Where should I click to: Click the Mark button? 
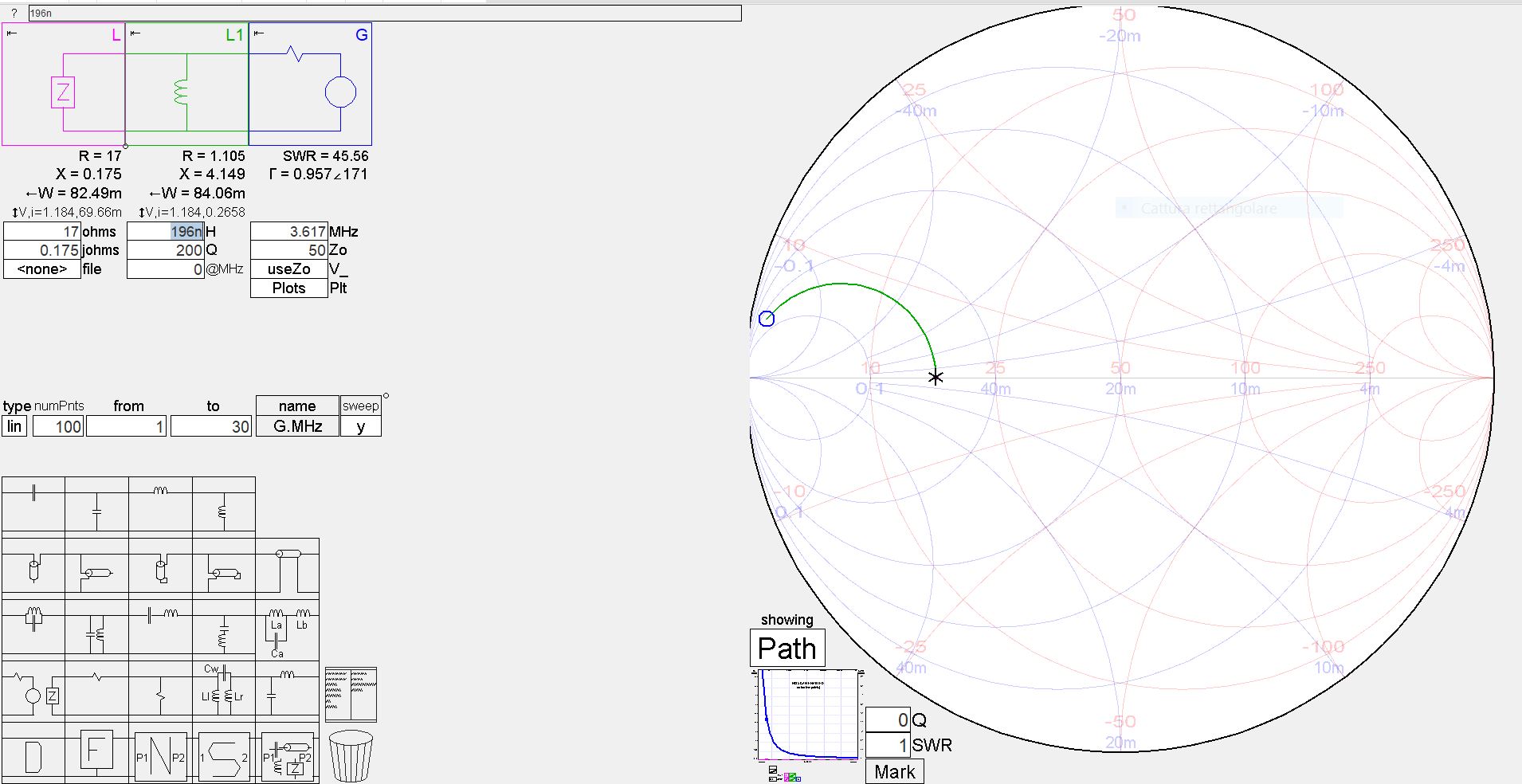pos(895,771)
